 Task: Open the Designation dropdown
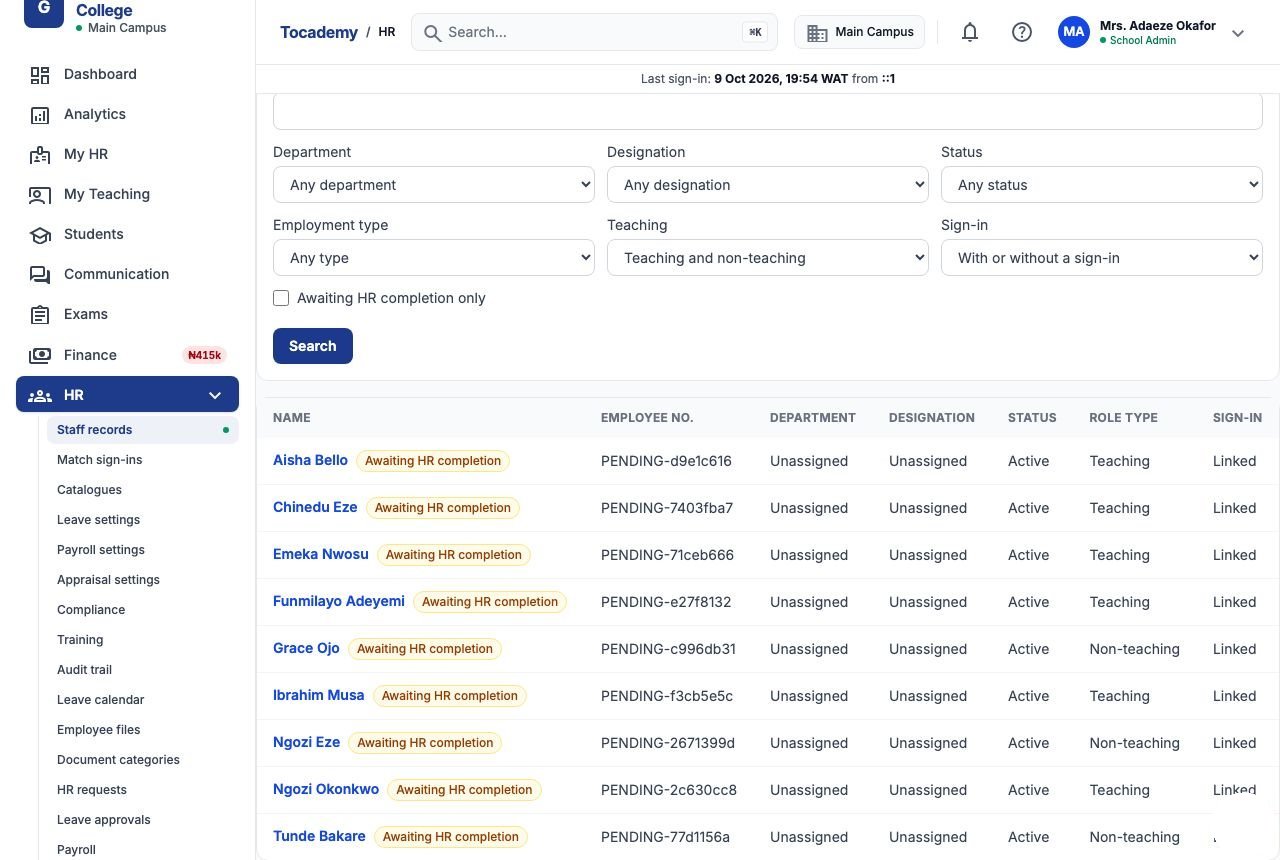pyautogui.click(x=768, y=185)
